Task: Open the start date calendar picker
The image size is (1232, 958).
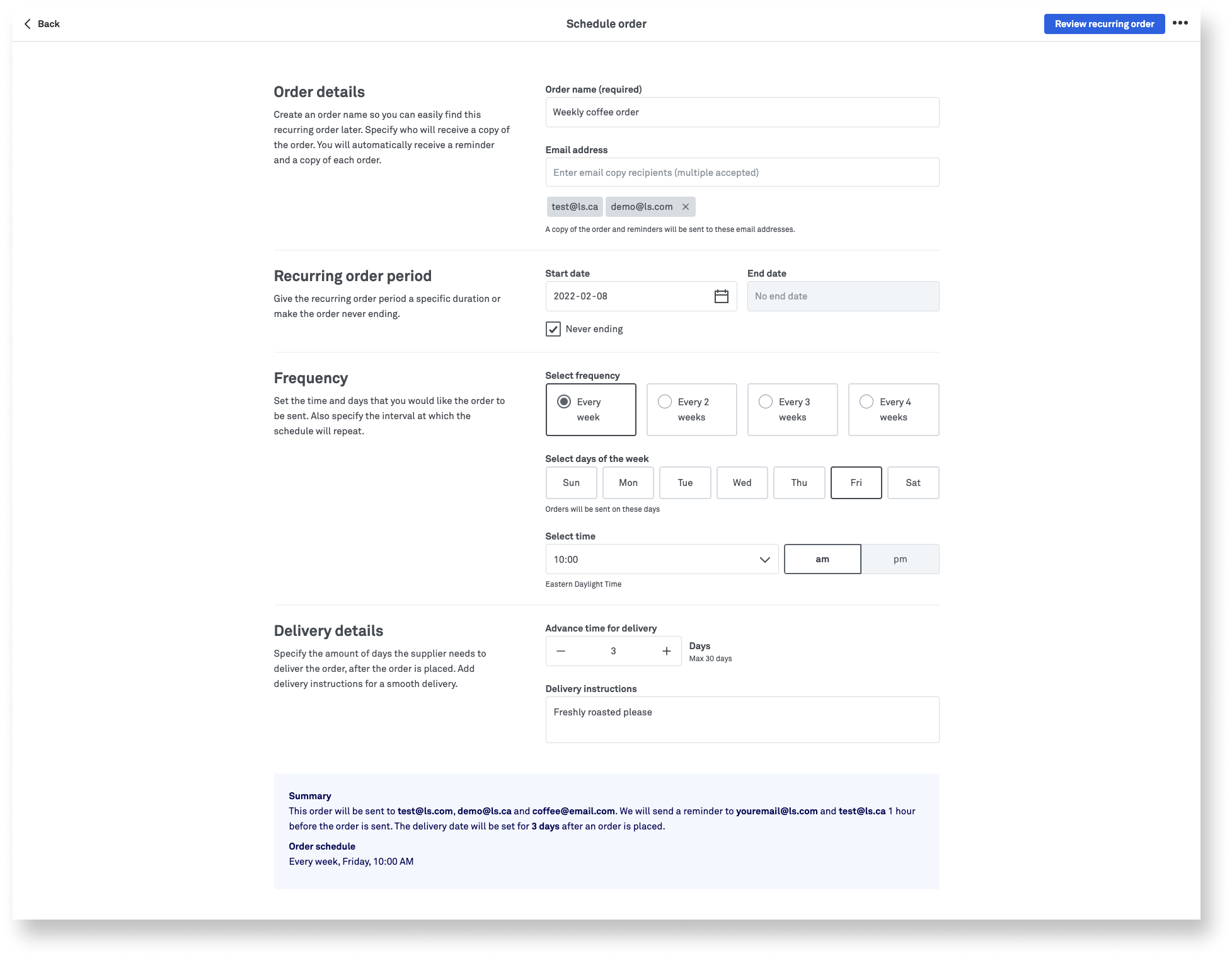Action: pos(721,296)
